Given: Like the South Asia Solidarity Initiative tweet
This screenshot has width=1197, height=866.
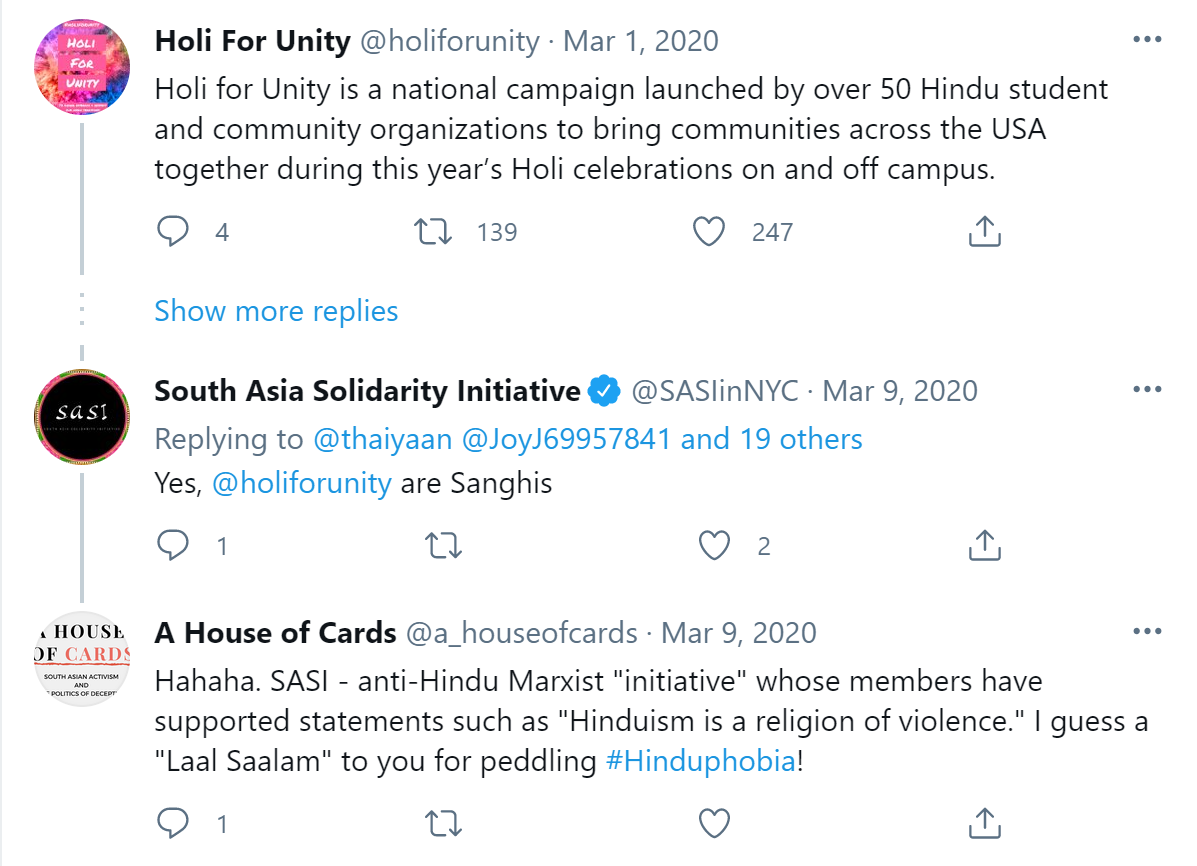Looking at the screenshot, I should point(713,545).
